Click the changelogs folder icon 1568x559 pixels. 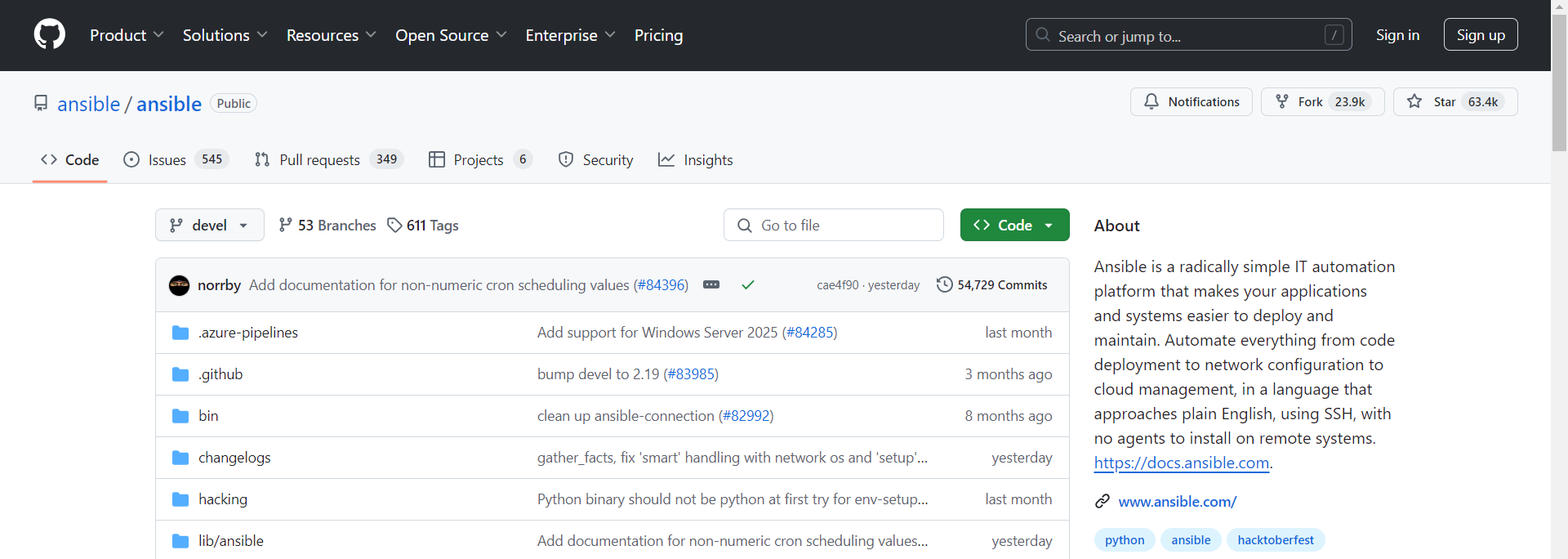180,458
